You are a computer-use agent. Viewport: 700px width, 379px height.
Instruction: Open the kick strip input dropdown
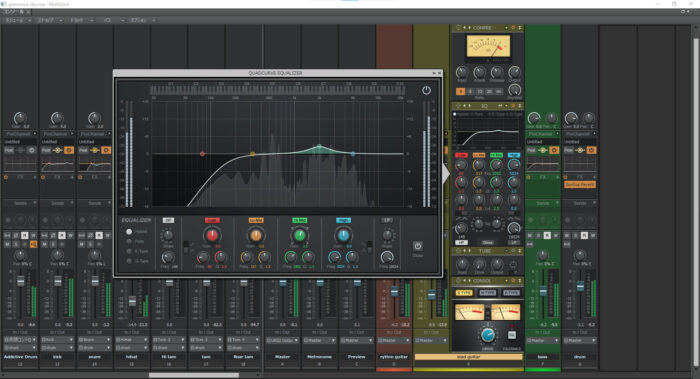coord(57,340)
